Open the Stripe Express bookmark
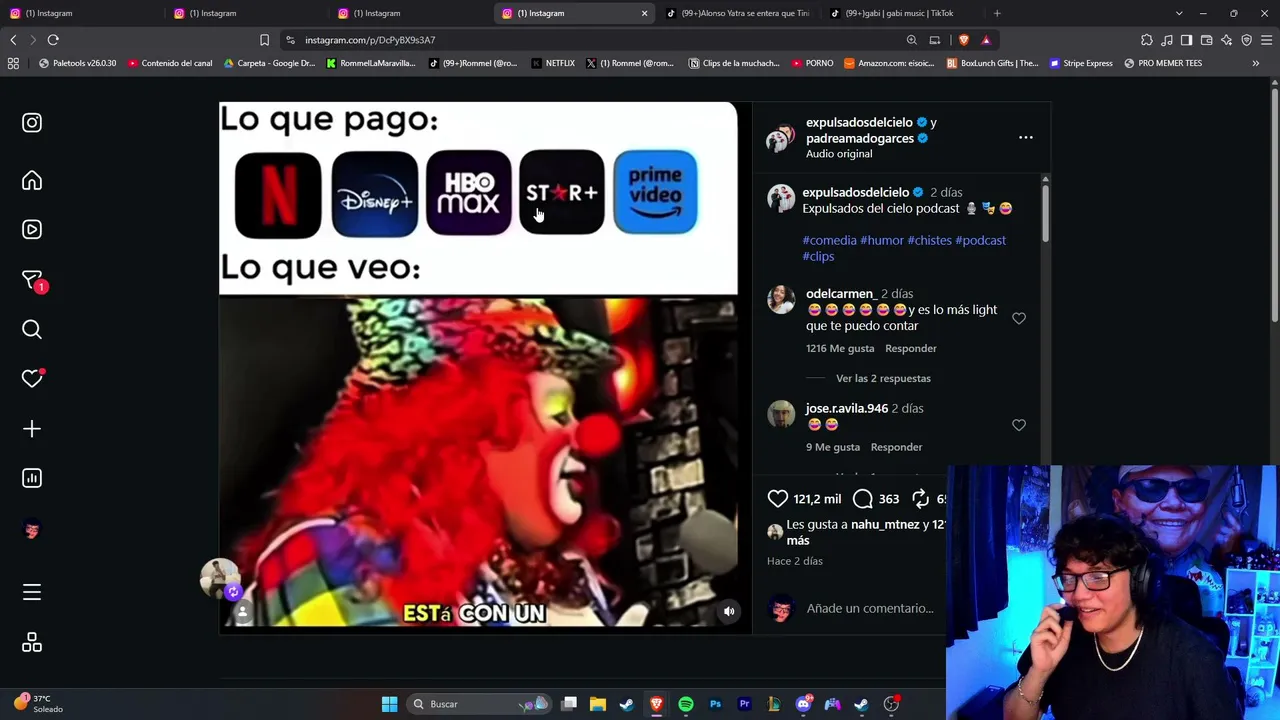The height and width of the screenshot is (720, 1280). (x=1081, y=63)
